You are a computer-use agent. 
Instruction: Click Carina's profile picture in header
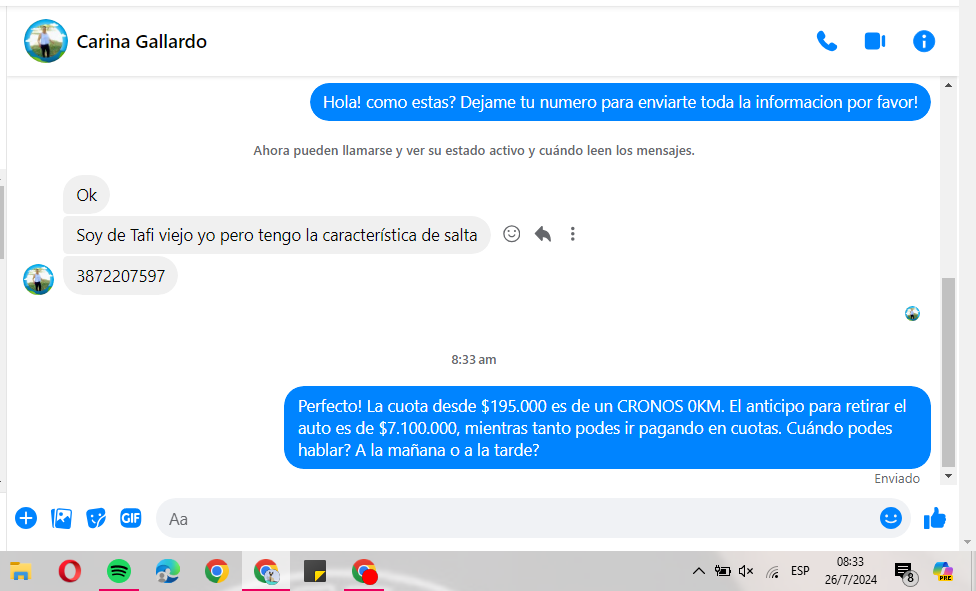click(x=46, y=42)
